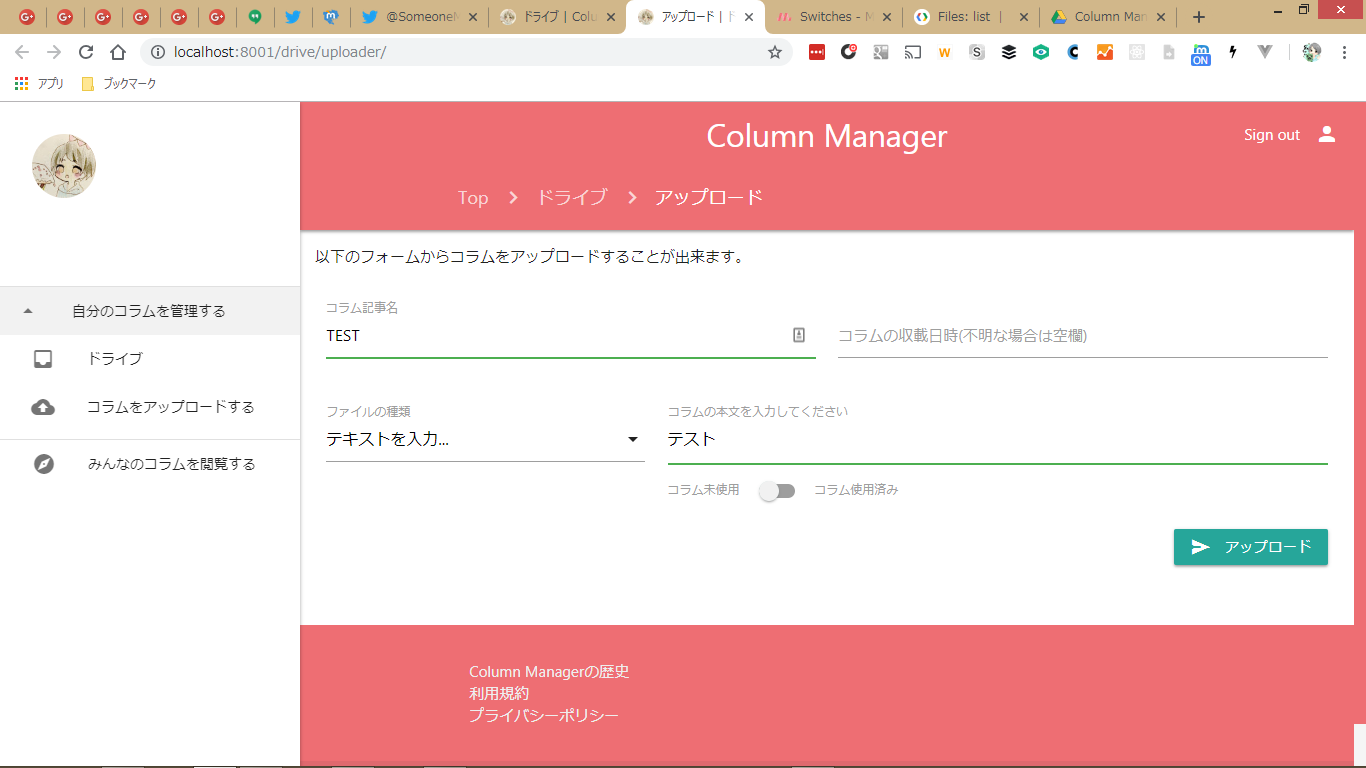Click the bookmark star icon in address bar

[x=775, y=52]
